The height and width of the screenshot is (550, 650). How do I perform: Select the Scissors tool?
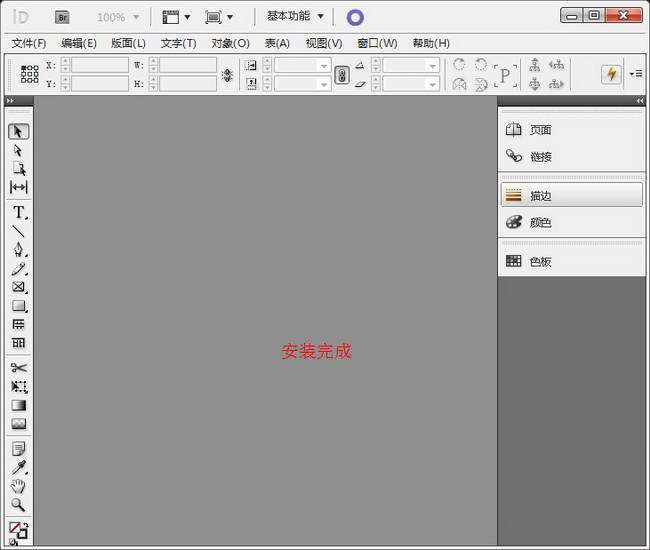pyautogui.click(x=18, y=368)
